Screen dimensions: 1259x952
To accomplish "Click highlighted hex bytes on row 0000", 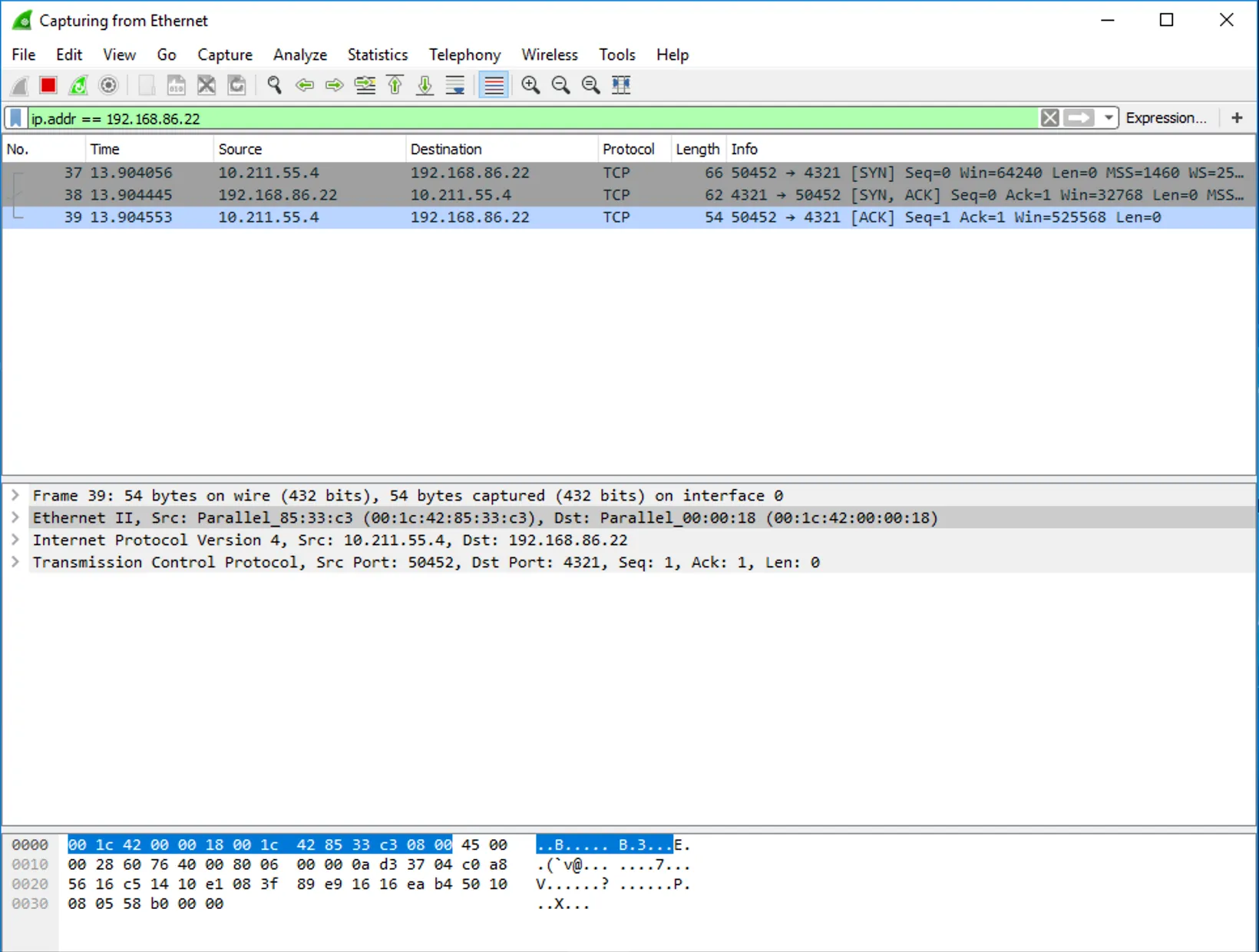I will point(260,845).
